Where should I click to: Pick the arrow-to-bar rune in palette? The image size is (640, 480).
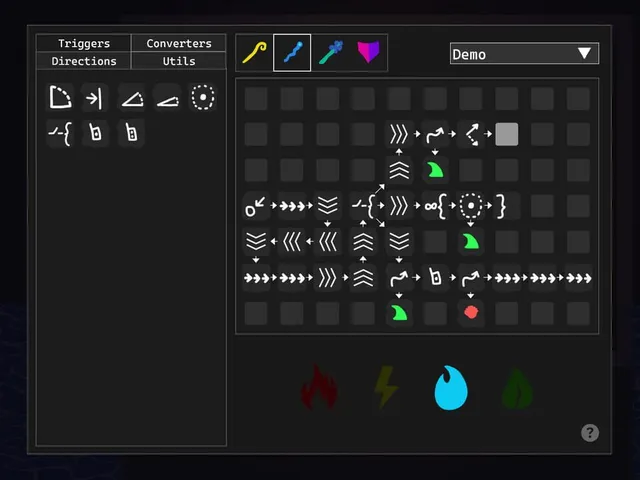(x=95, y=98)
